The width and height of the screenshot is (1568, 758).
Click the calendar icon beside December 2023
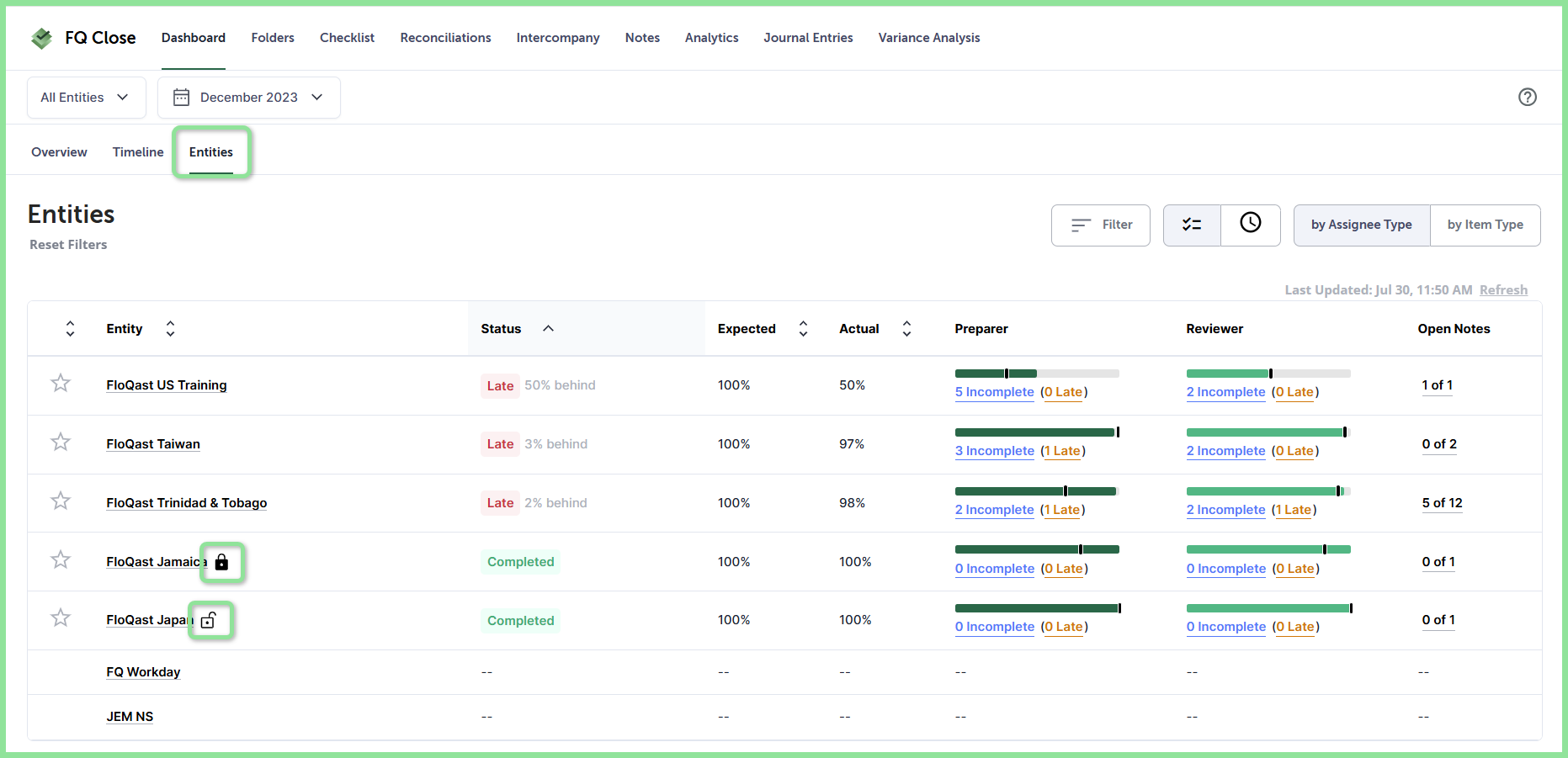point(181,98)
